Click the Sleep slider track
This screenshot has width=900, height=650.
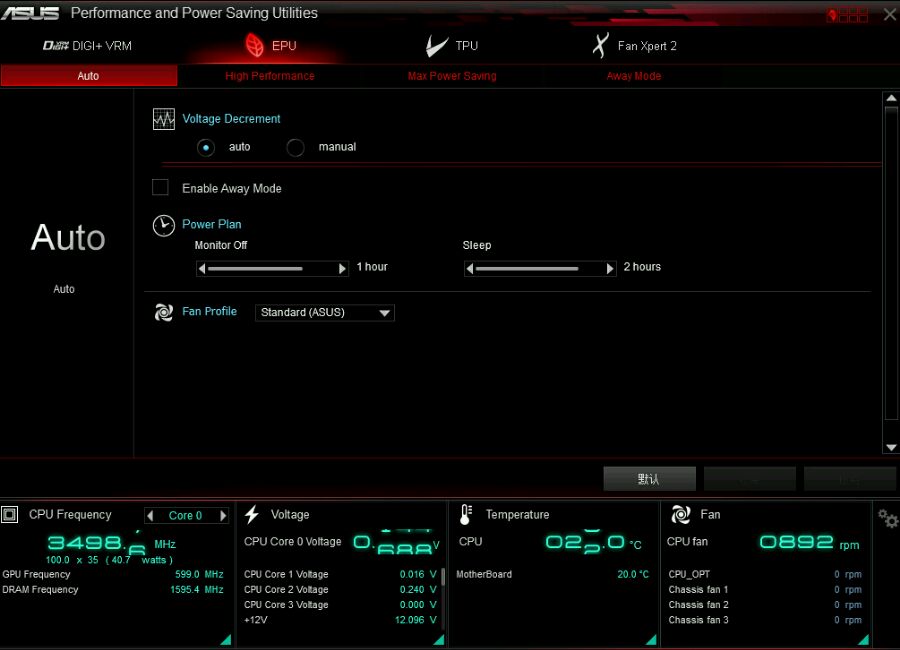point(540,268)
